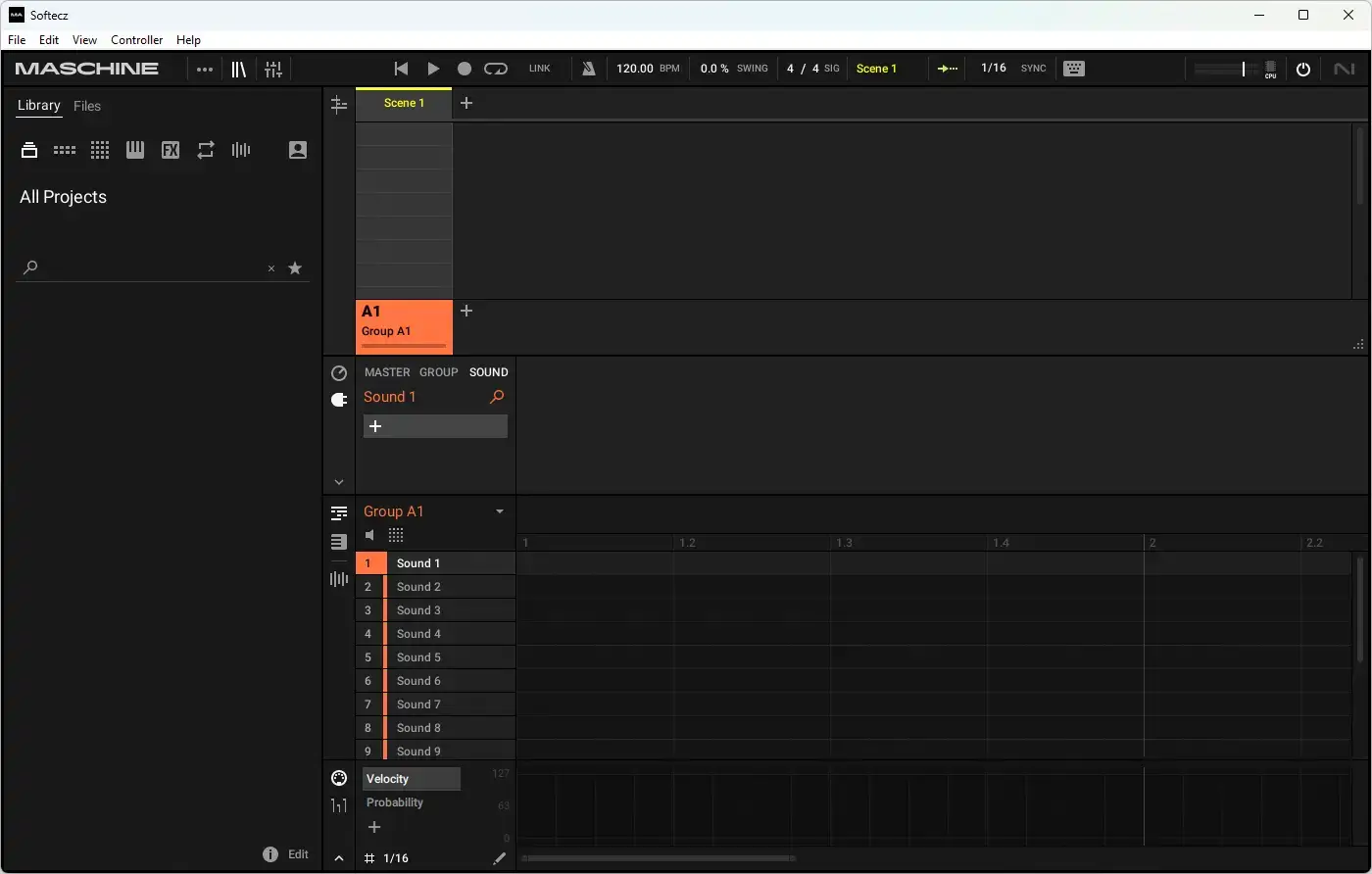Click the audio engine power icon

[x=1303, y=69]
